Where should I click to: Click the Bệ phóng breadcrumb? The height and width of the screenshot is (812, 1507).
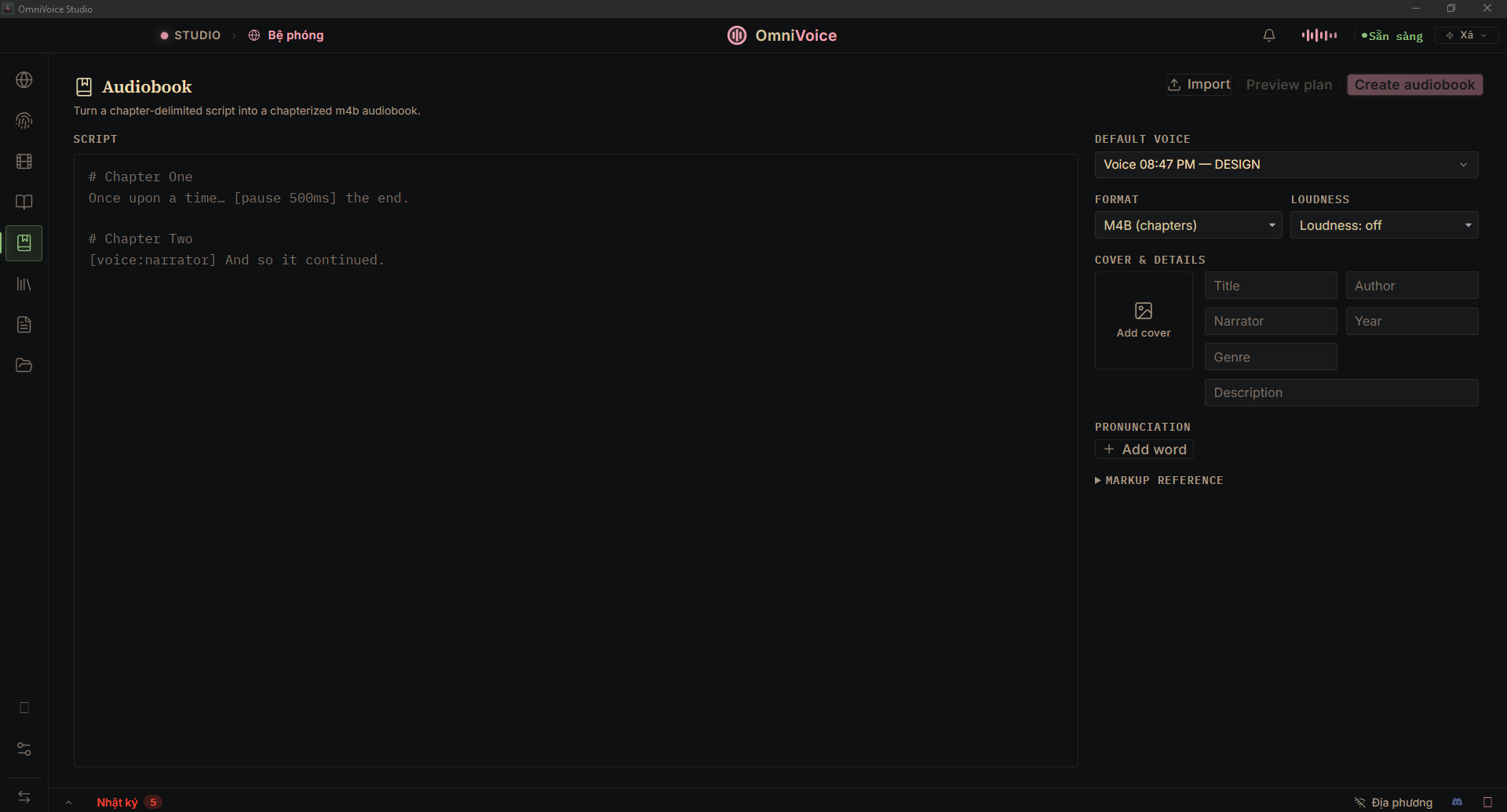(296, 35)
